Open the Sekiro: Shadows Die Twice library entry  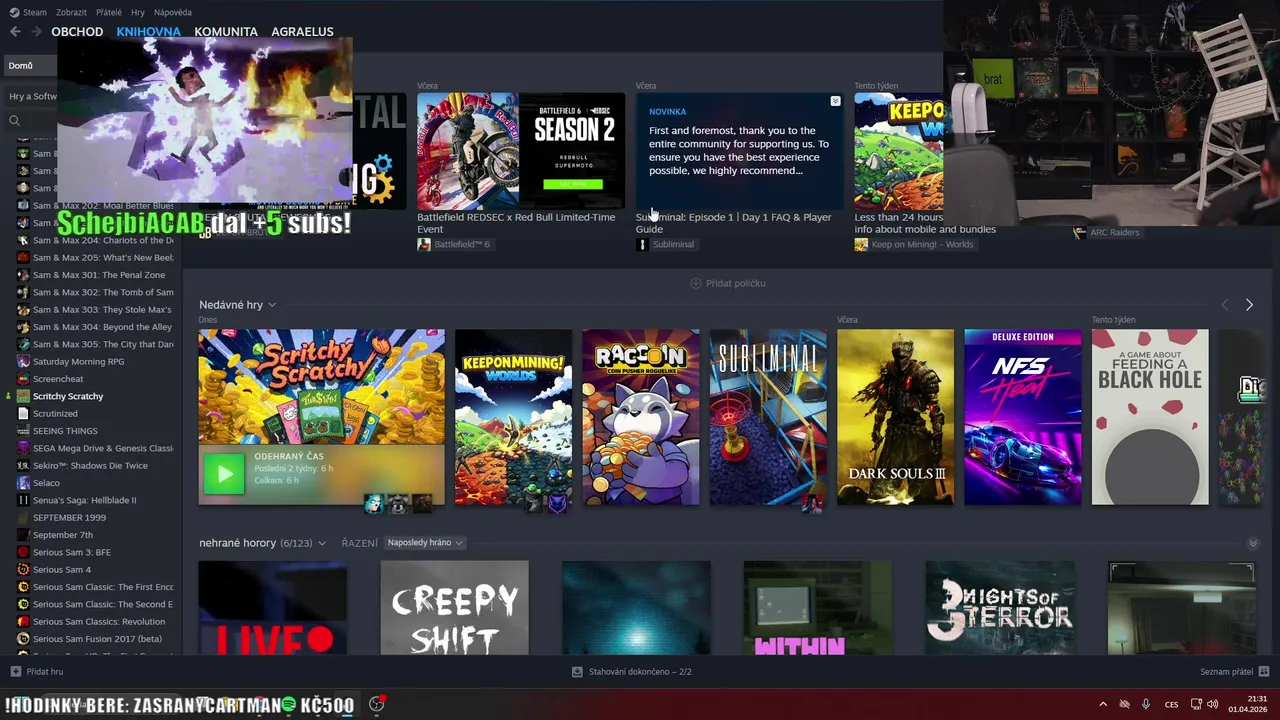pyautogui.click(x=91, y=465)
